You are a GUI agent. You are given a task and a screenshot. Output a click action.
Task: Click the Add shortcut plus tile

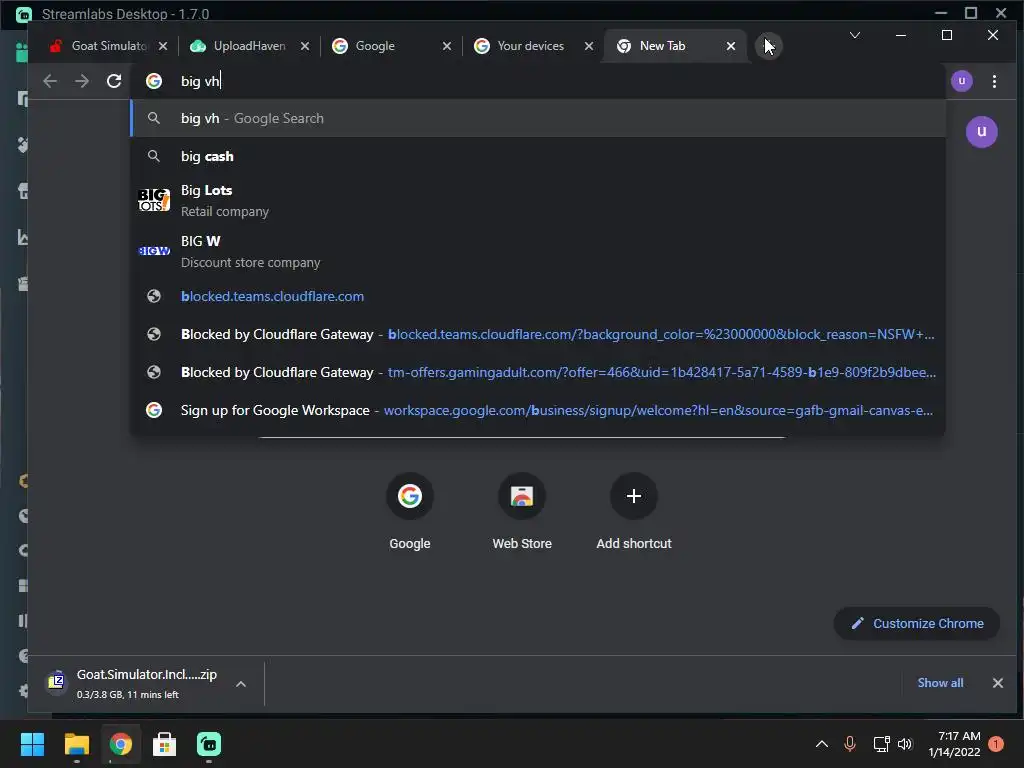(x=633, y=511)
